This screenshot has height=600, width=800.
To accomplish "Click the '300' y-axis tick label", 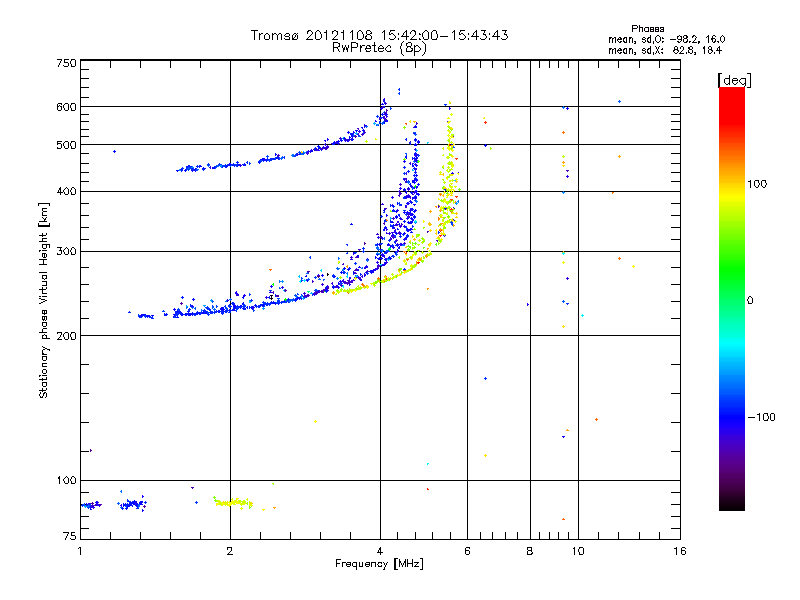I will point(66,251).
